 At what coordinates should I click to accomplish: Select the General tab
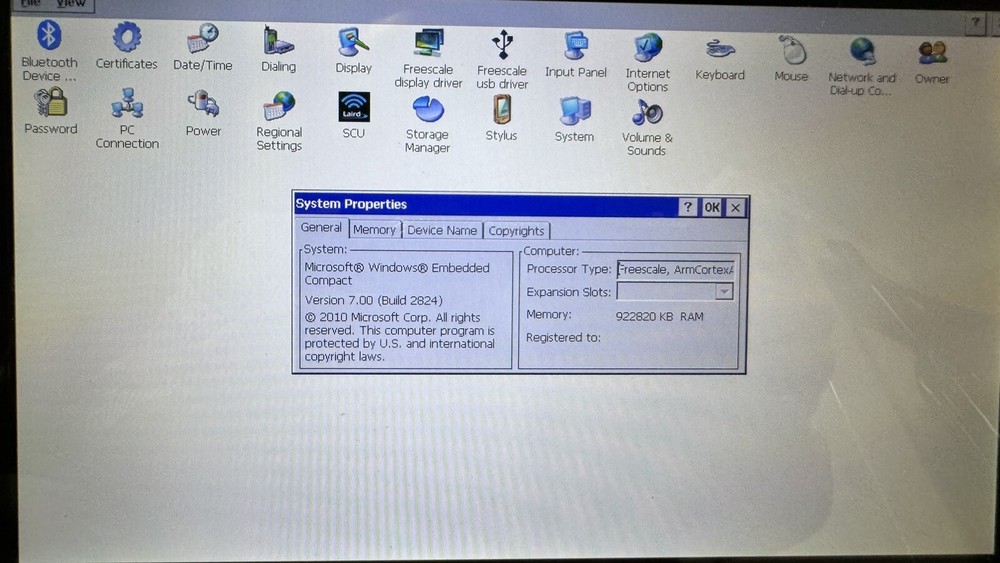click(x=321, y=228)
